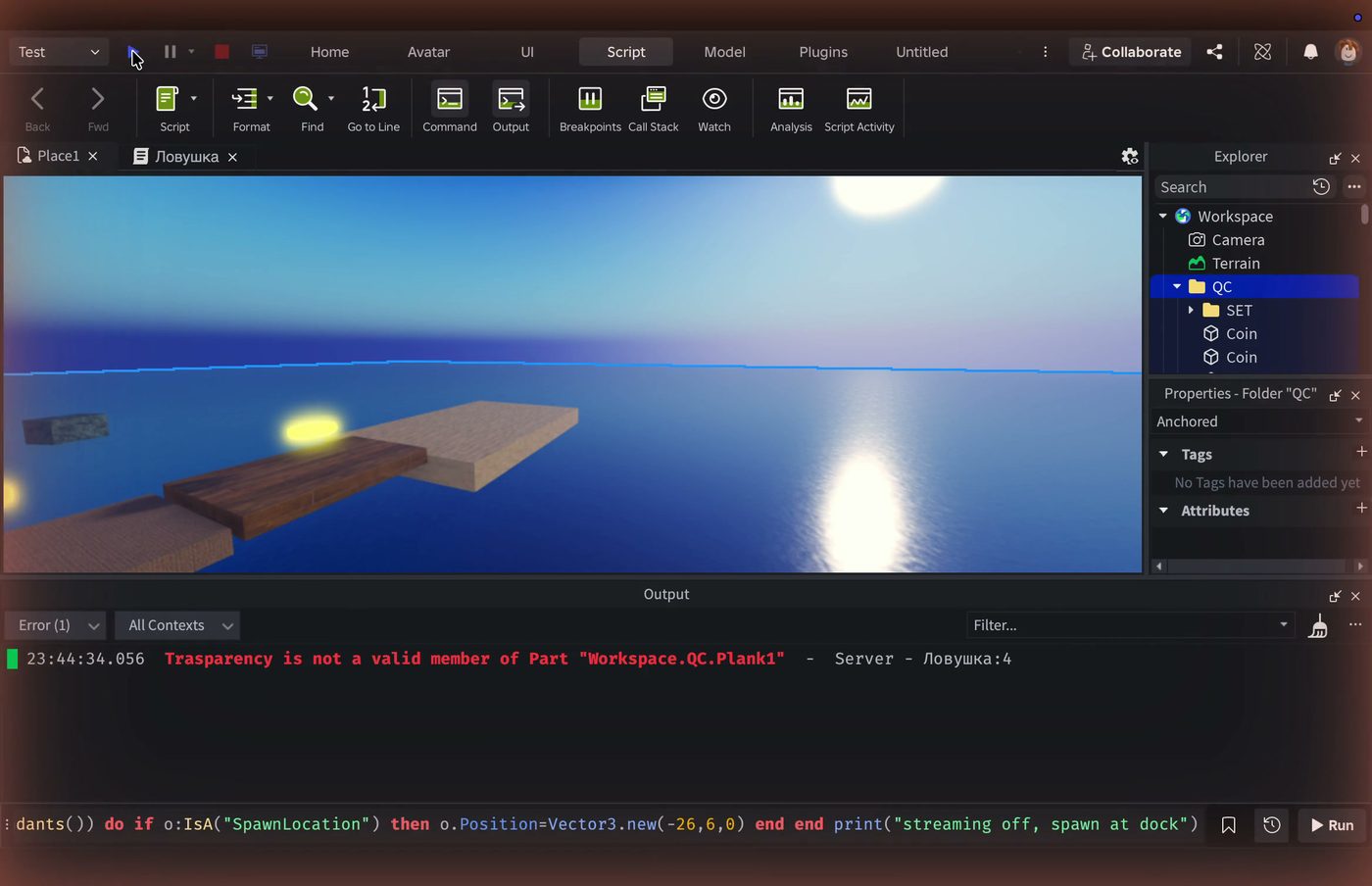The height and width of the screenshot is (886, 1372).
Task: Open the Test mode dropdown
Action: (59, 52)
